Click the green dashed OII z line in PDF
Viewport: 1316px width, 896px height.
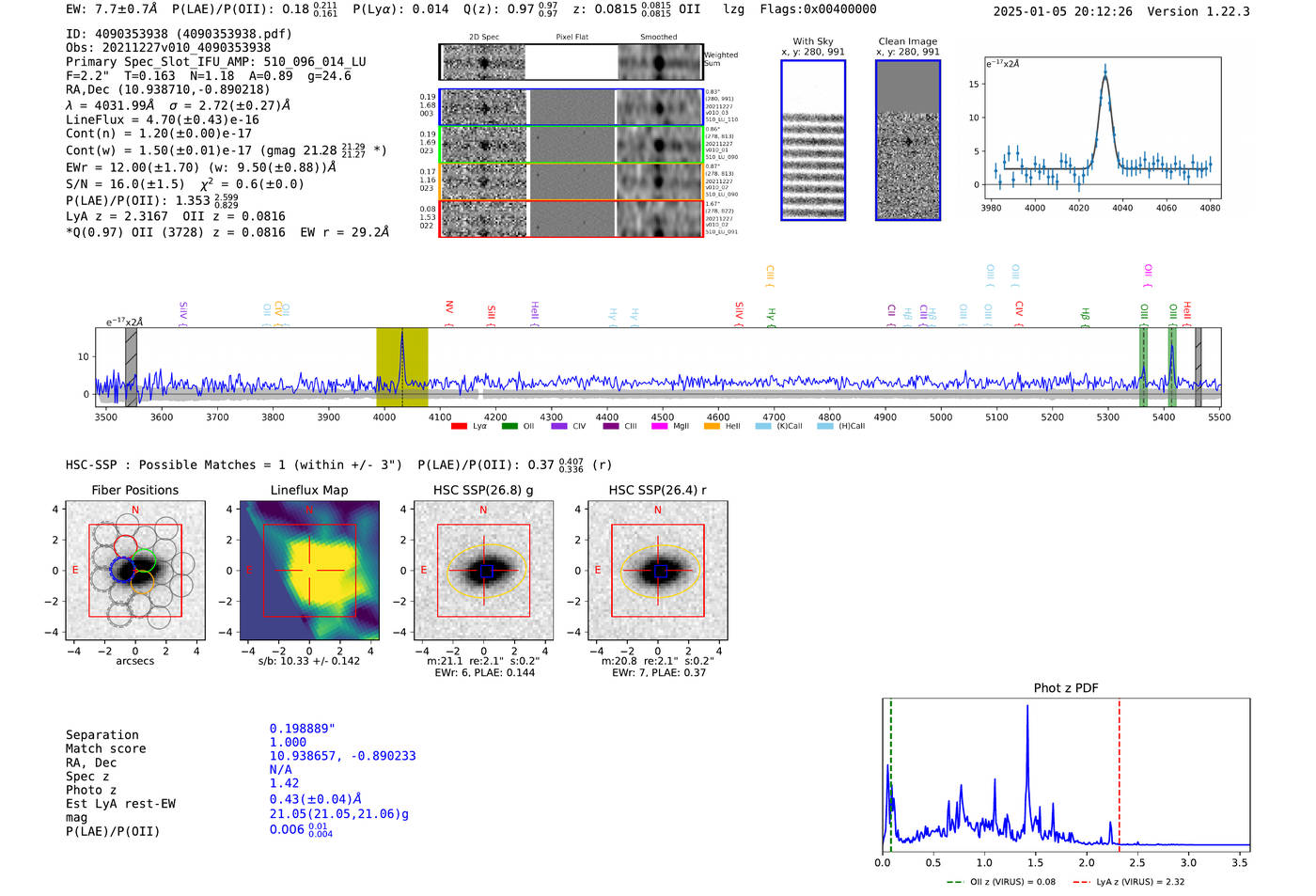click(x=891, y=775)
